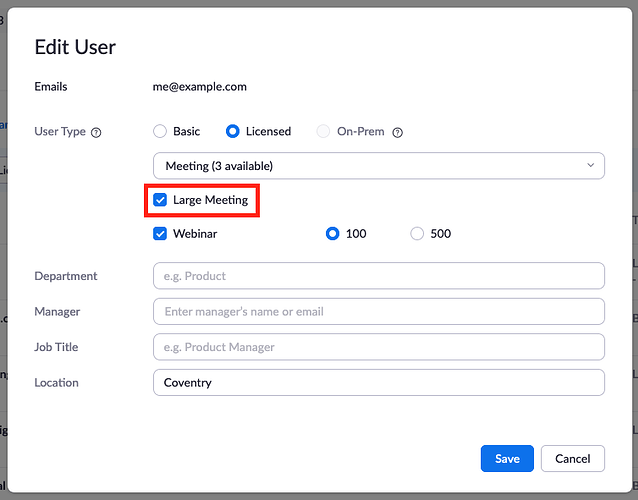The image size is (638, 500).
Task: Select the Location label
Action: point(57,382)
